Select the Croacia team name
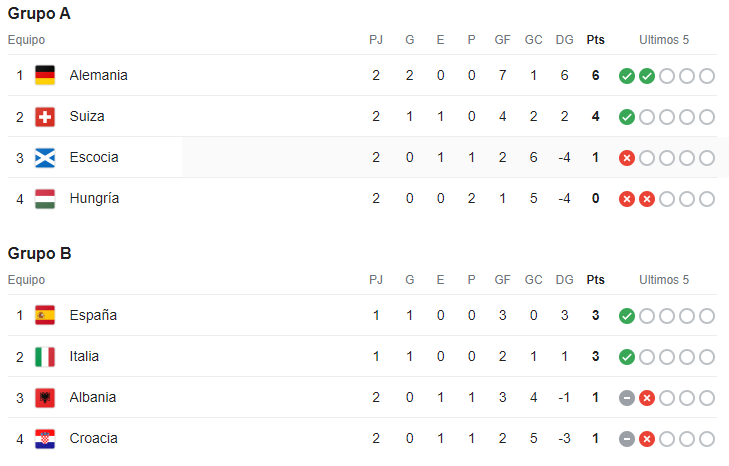Screen dimensions: 729x466 point(93,438)
